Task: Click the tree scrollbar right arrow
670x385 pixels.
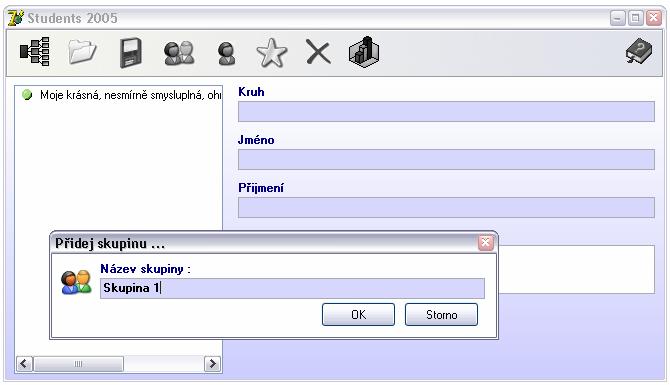Action: pyautogui.click(x=212, y=364)
